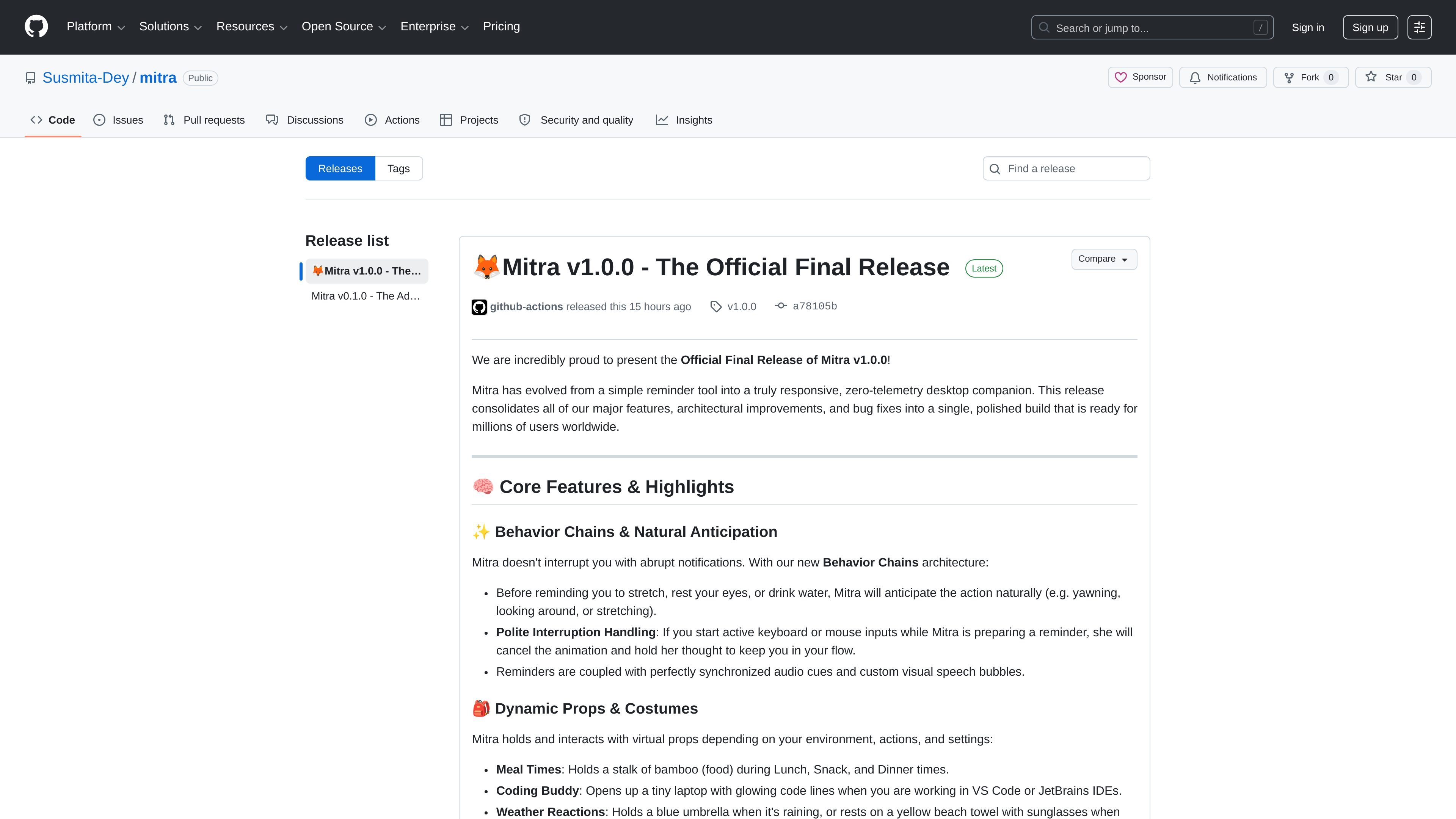
Task: Click the Star icon
Action: point(1371,77)
